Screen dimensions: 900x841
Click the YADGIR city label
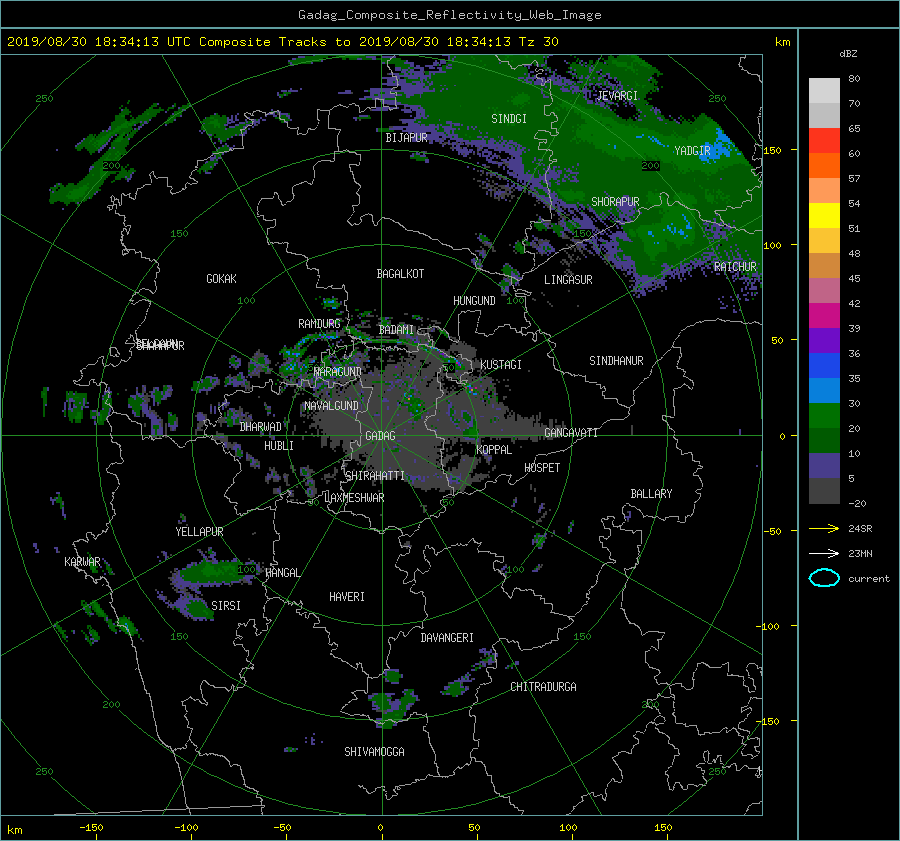[692, 151]
